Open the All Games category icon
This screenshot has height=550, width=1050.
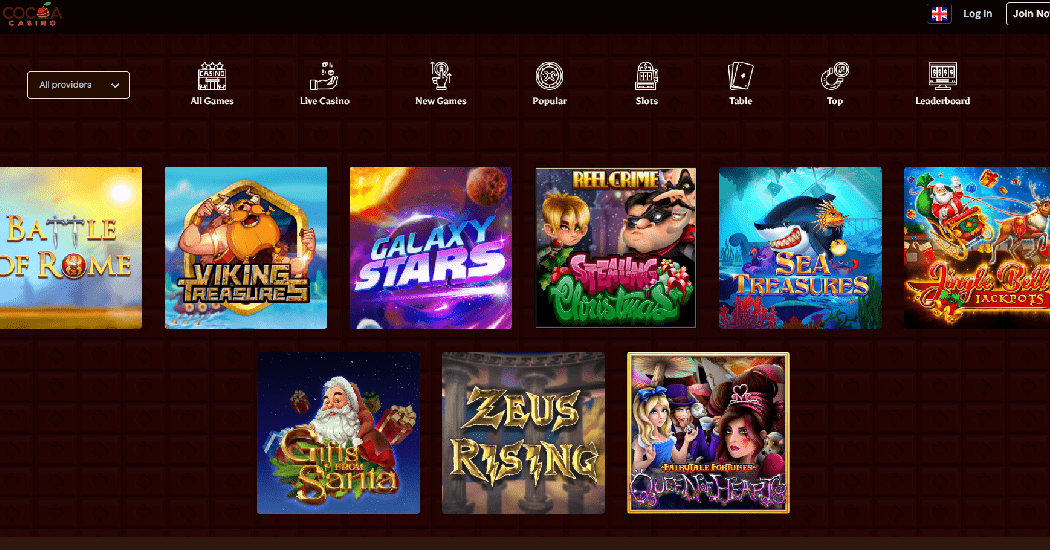coord(212,76)
